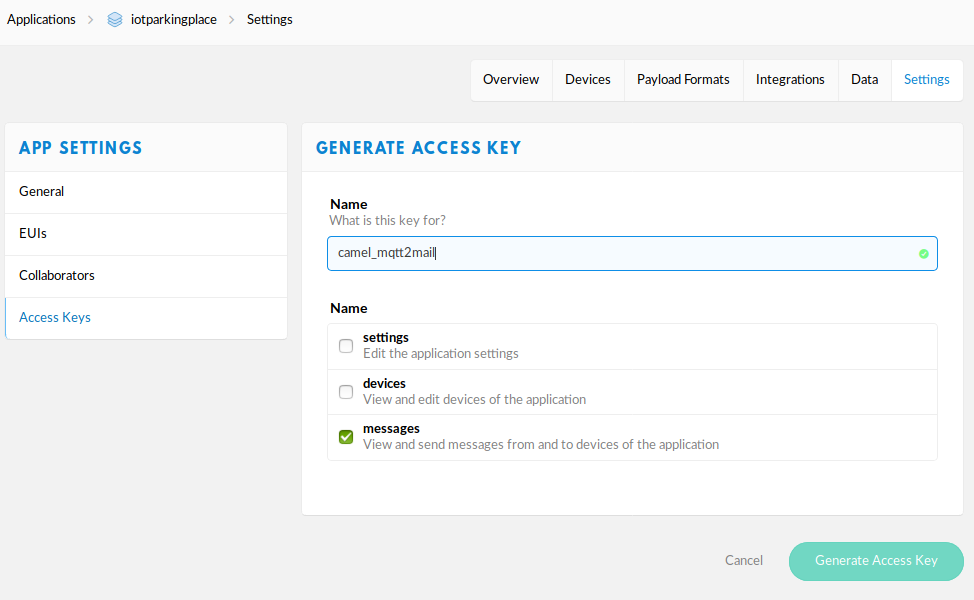Open Collaborators in app settings
This screenshot has height=600, width=974.
tap(146, 276)
